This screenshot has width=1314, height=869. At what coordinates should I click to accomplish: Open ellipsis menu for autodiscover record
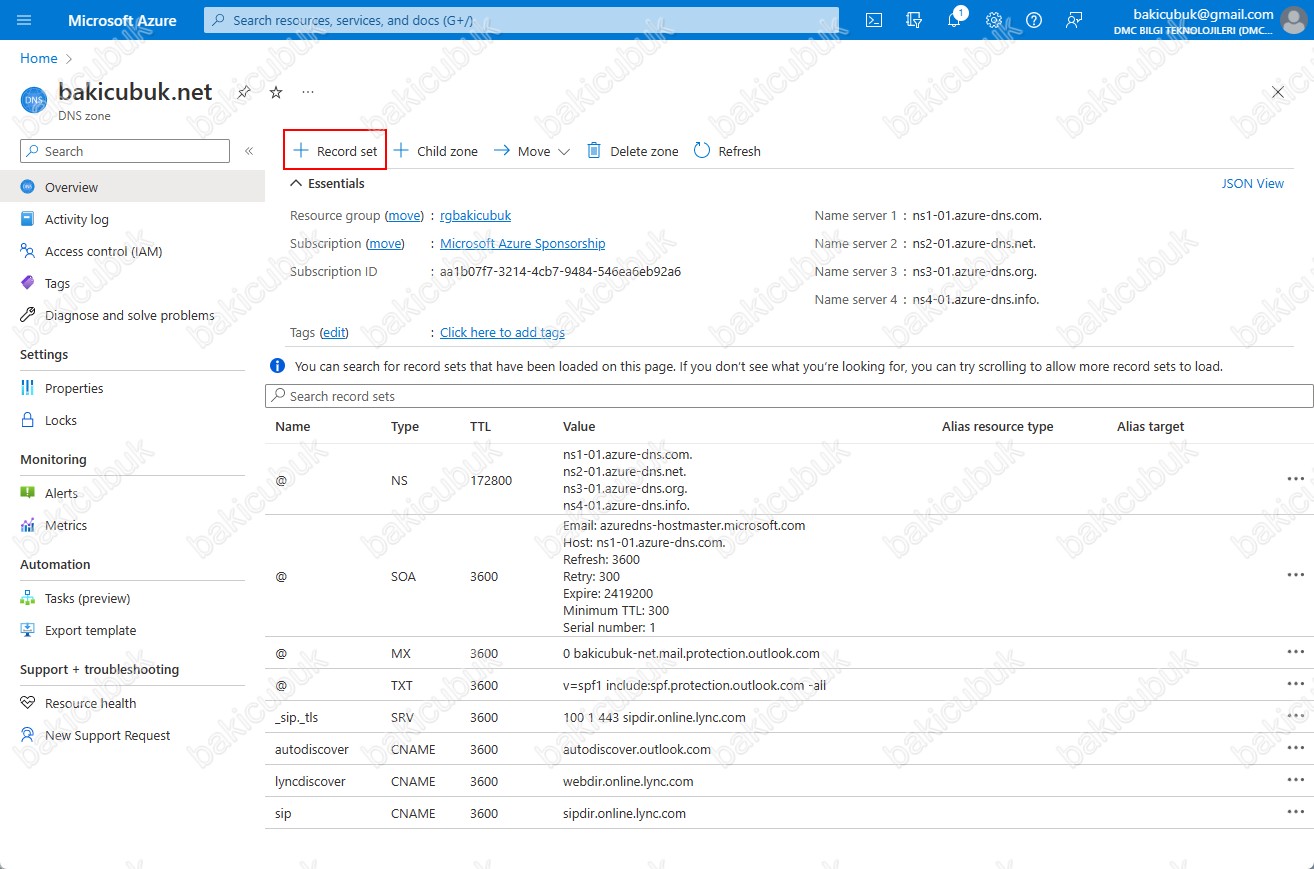click(1296, 748)
